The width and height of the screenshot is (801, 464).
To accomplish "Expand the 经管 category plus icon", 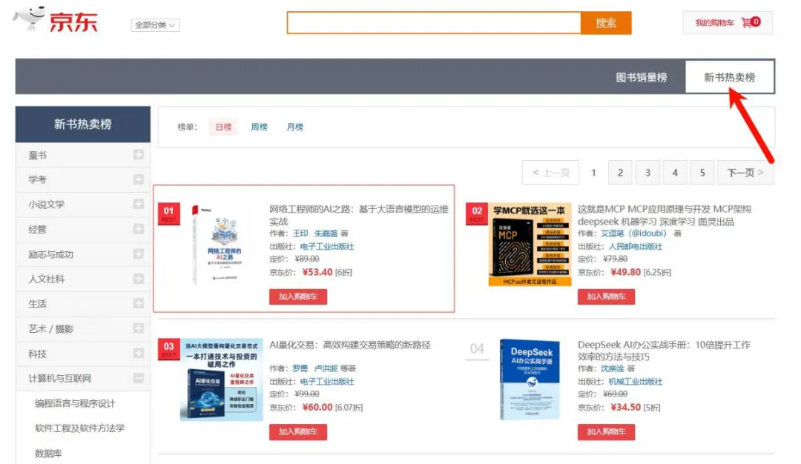I will [x=138, y=228].
